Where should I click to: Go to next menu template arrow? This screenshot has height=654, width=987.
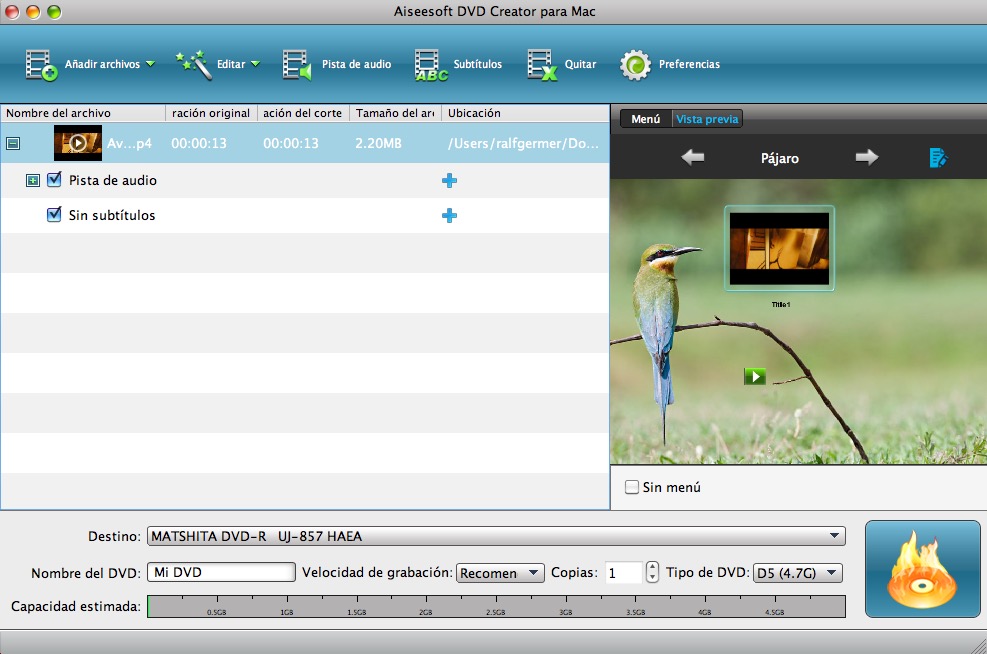point(867,157)
